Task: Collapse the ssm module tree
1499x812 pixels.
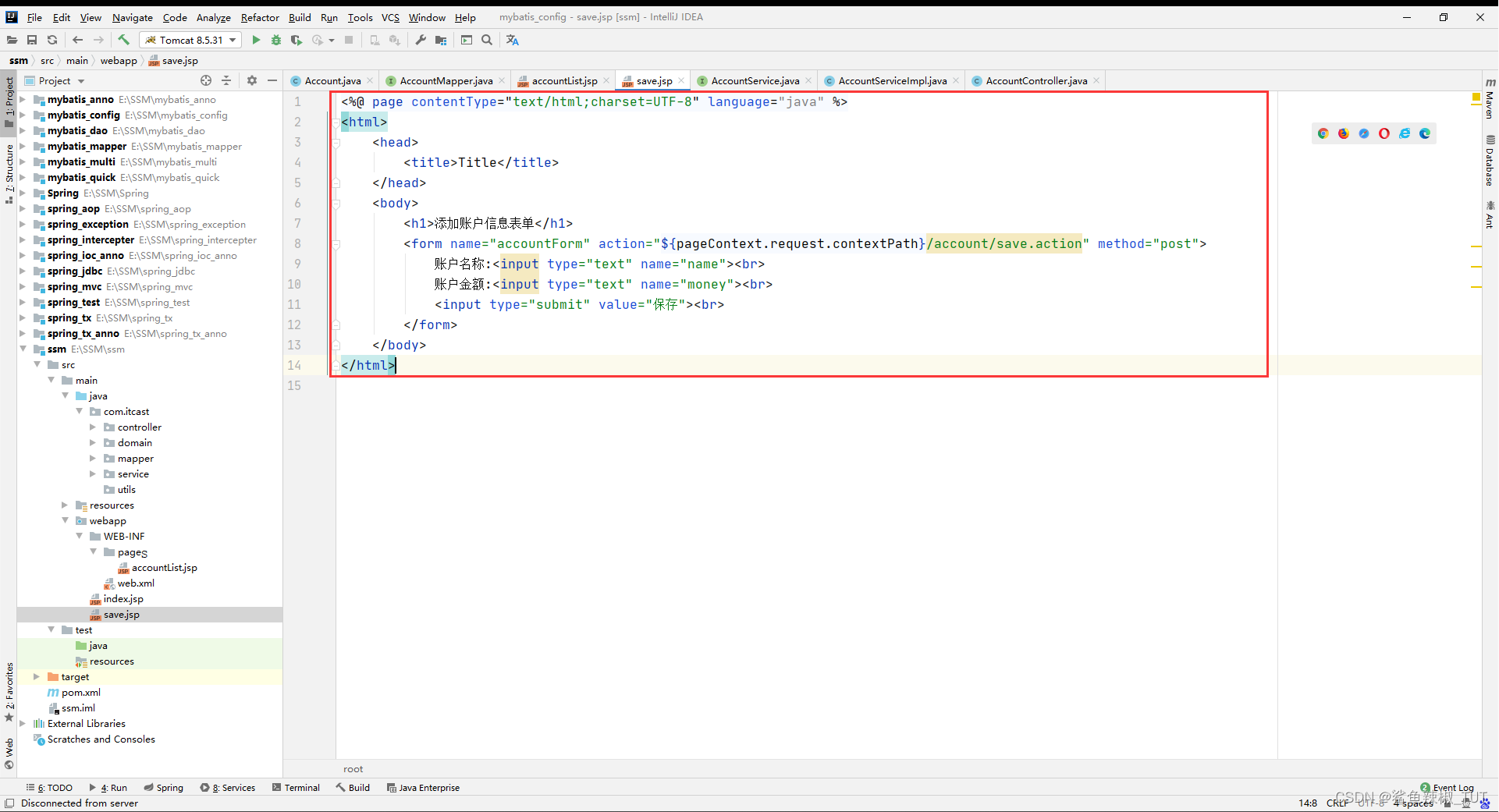Action: click(23, 349)
